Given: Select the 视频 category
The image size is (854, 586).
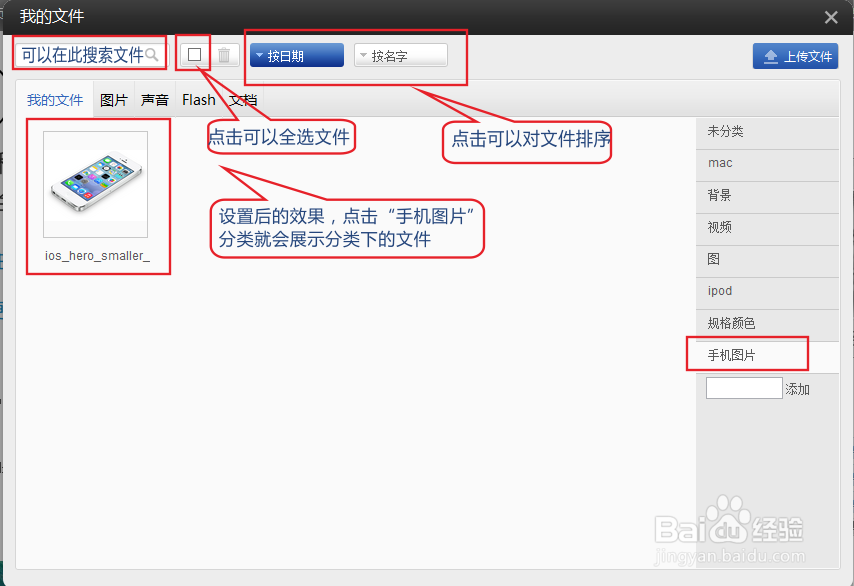Looking at the screenshot, I should click(767, 227).
